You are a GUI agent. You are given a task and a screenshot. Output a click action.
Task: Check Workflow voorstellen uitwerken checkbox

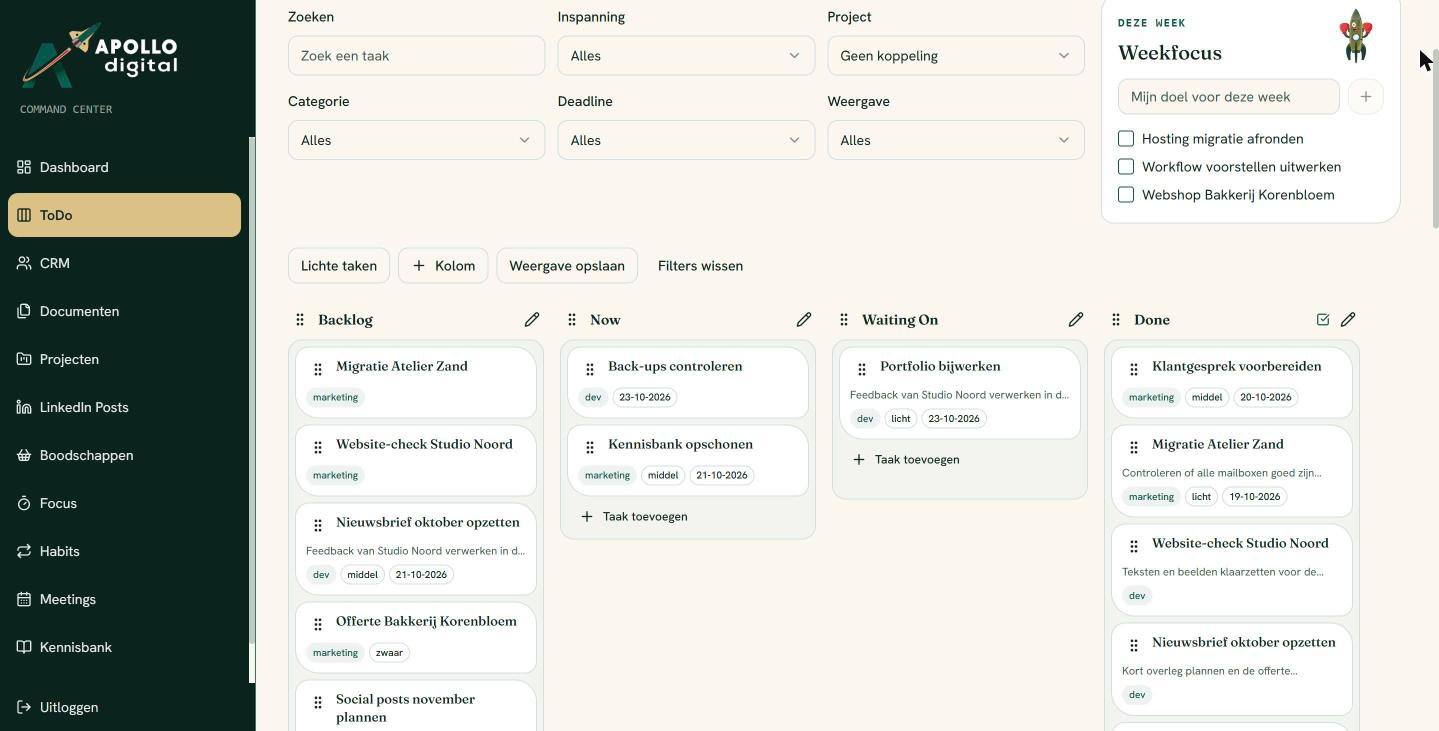(x=1126, y=167)
